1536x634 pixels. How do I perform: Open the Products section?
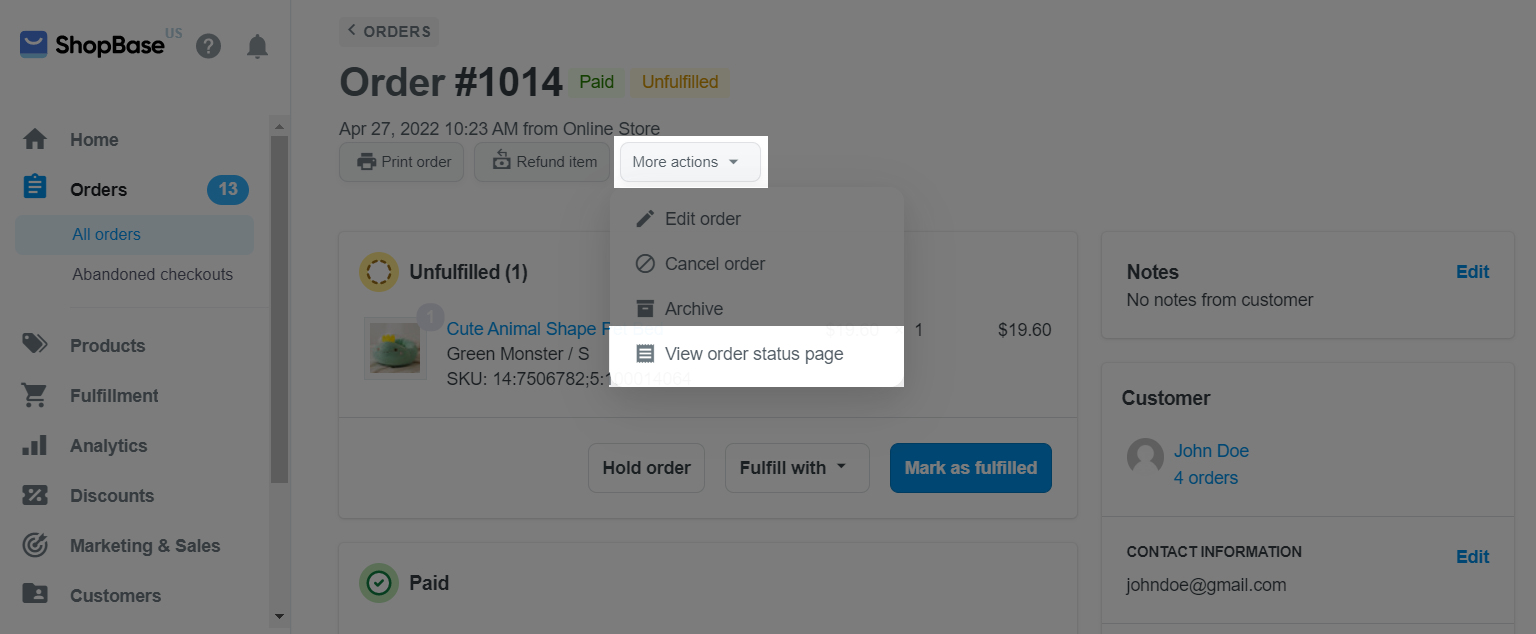(107, 346)
